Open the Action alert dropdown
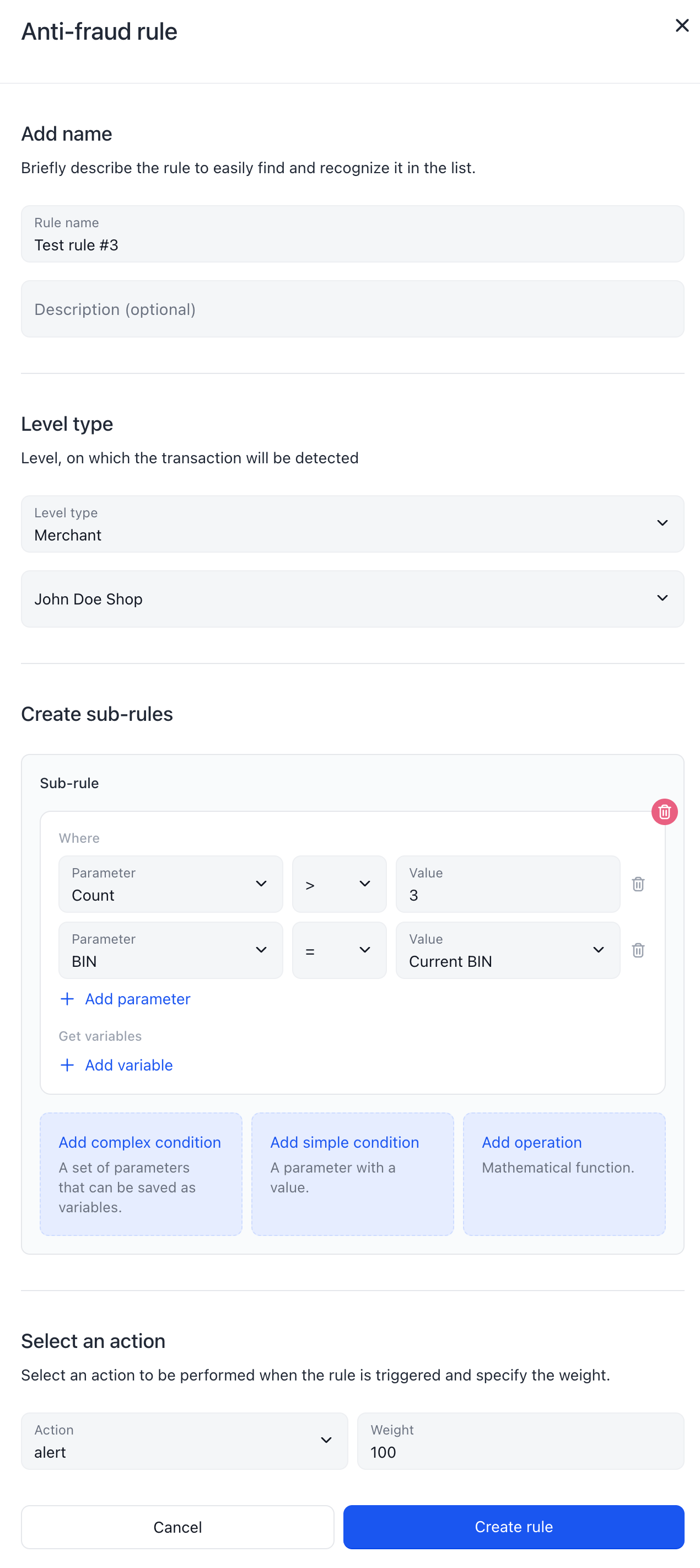The image size is (700, 1568). click(x=185, y=1441)
